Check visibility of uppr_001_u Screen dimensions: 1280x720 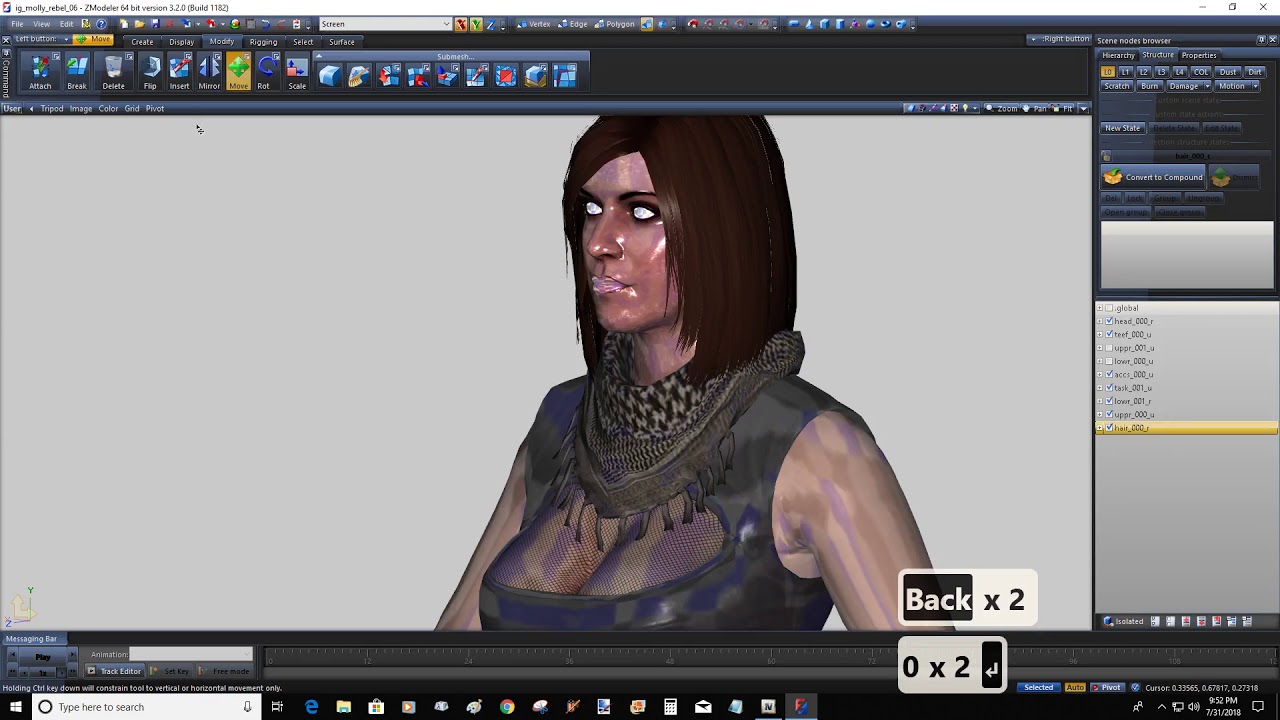(1109, 348)
